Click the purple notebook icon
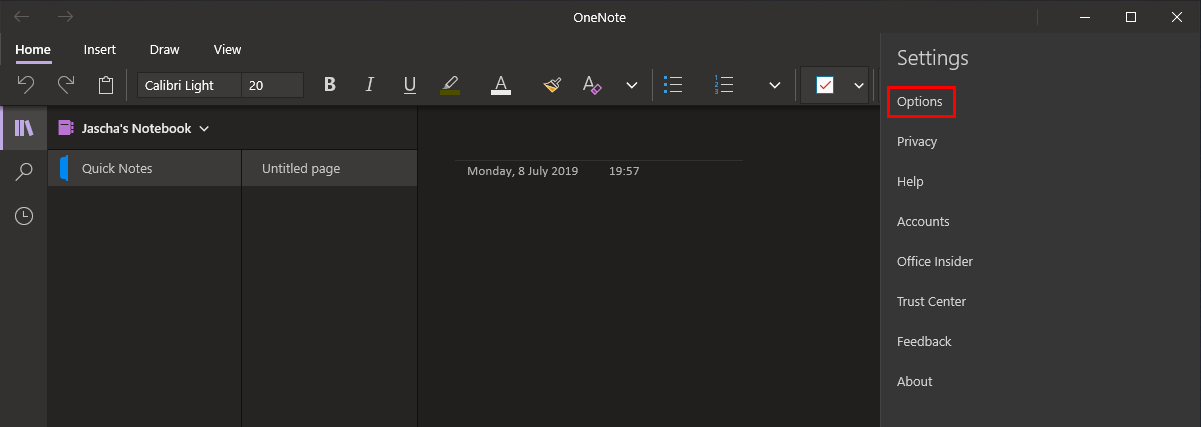1201x427 pixels. pos(66,128)
